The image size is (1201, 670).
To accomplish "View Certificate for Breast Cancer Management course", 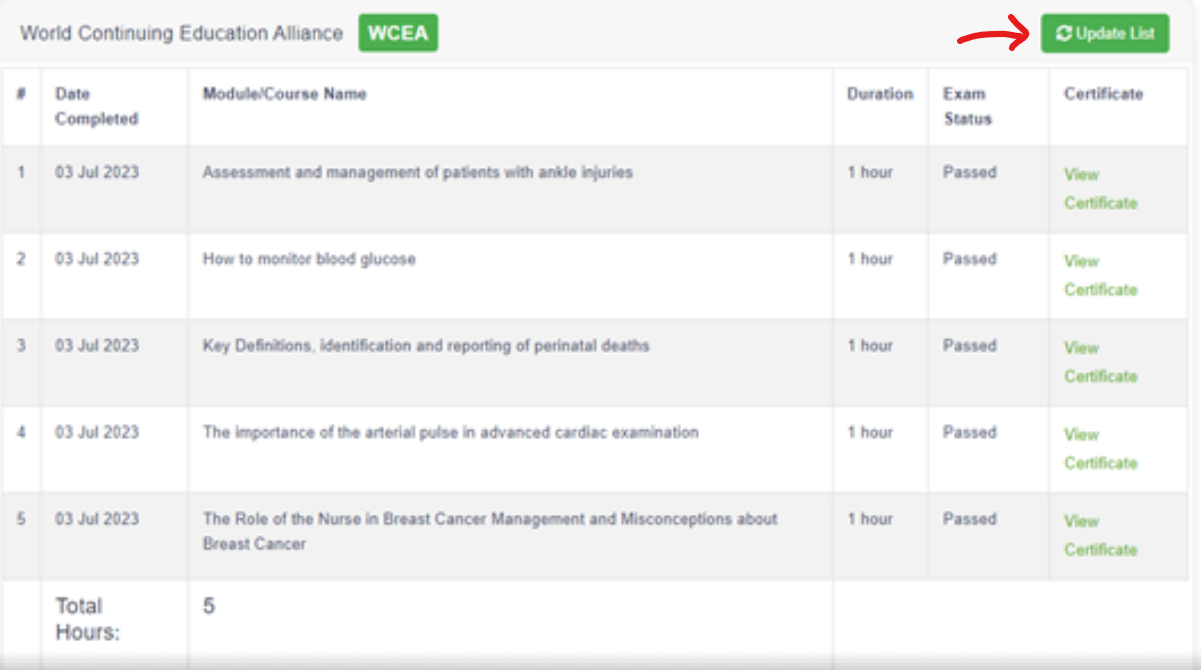I will (x=1100, y=535).
